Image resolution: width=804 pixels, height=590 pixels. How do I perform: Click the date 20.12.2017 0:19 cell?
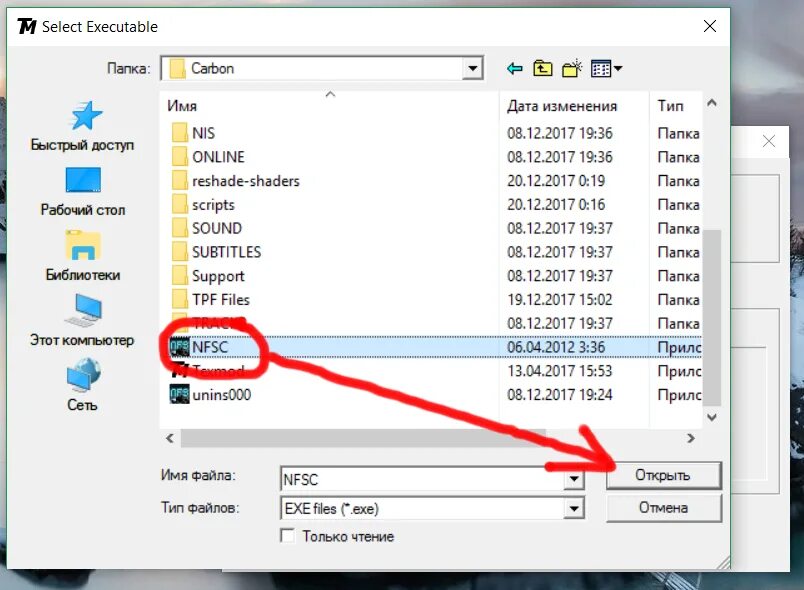click(x=556, y=180)
